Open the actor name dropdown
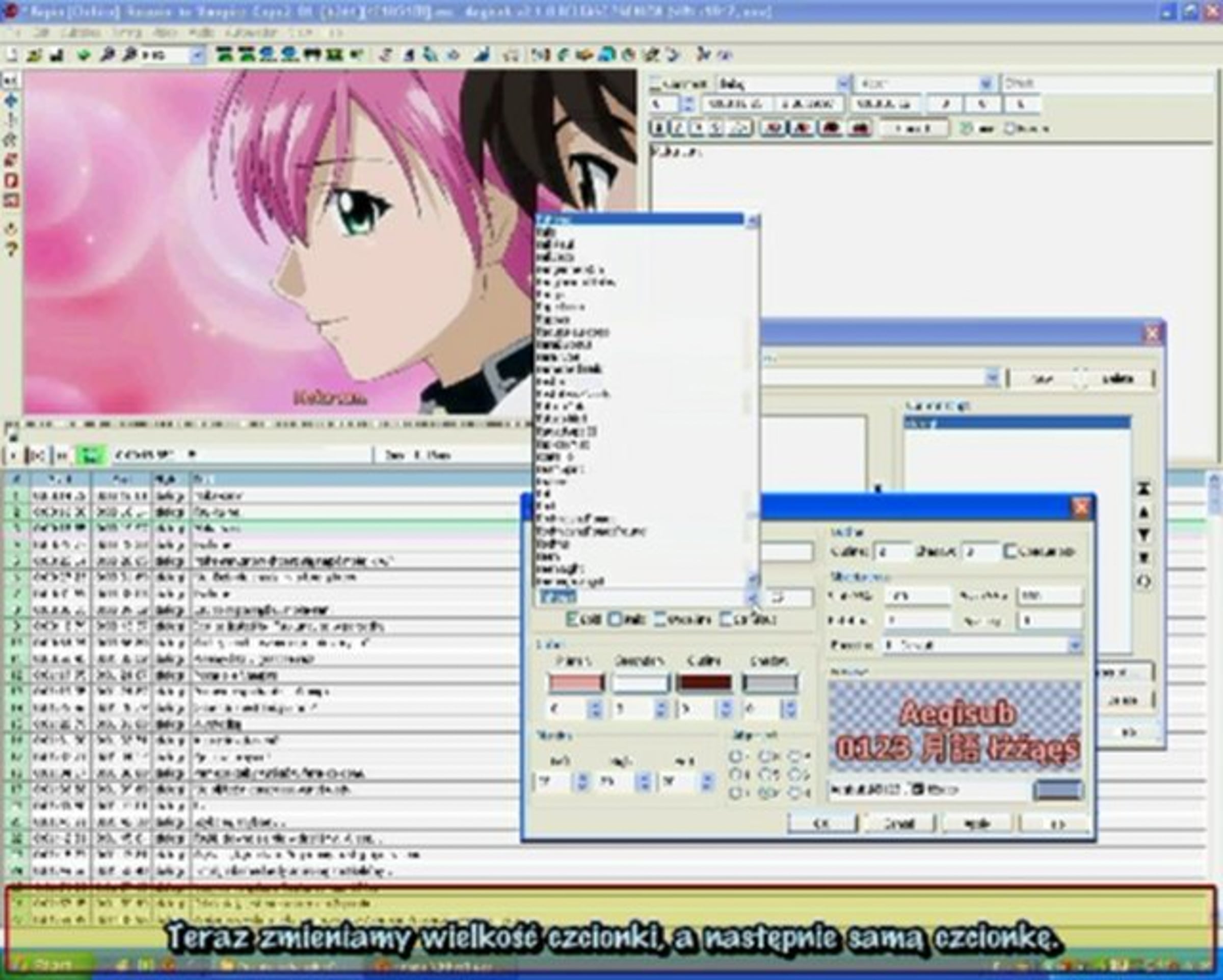 pos(987,84)
